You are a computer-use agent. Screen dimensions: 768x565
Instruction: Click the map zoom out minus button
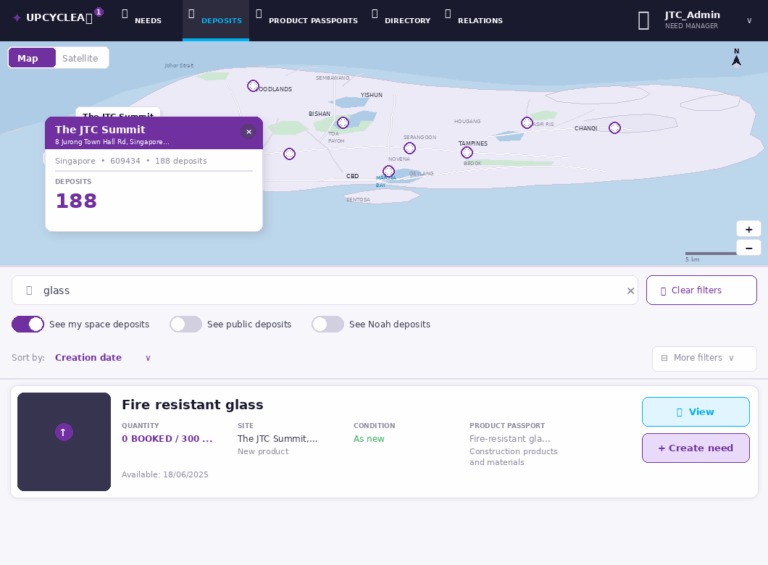point(748,248)
